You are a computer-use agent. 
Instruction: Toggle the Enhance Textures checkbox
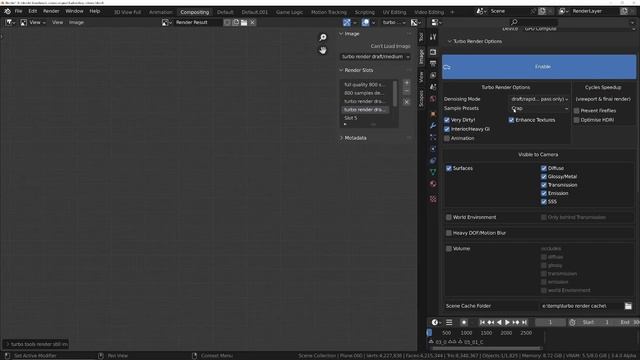pyautogui.click(x=511, y=120)
